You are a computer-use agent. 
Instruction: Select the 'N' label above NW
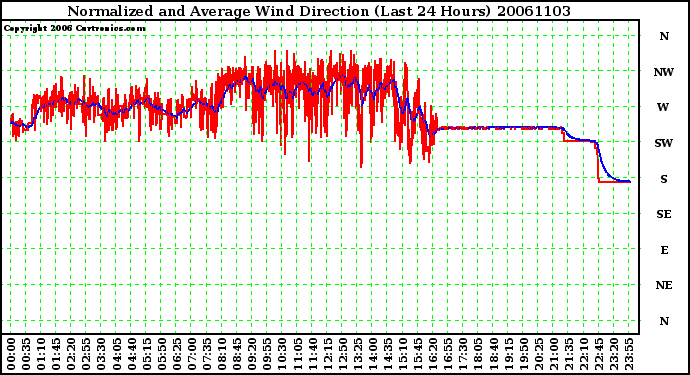664,37
